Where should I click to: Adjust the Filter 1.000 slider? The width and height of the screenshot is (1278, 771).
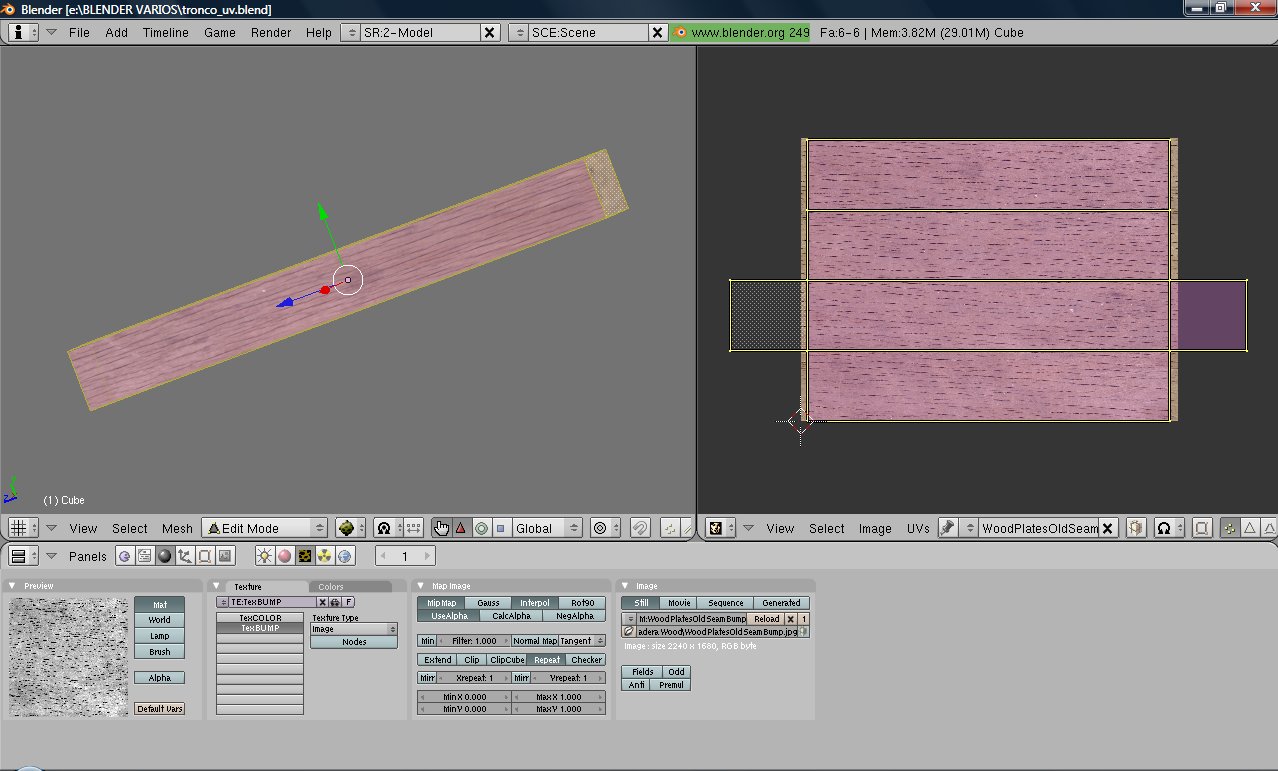click(x=473, y=640)
